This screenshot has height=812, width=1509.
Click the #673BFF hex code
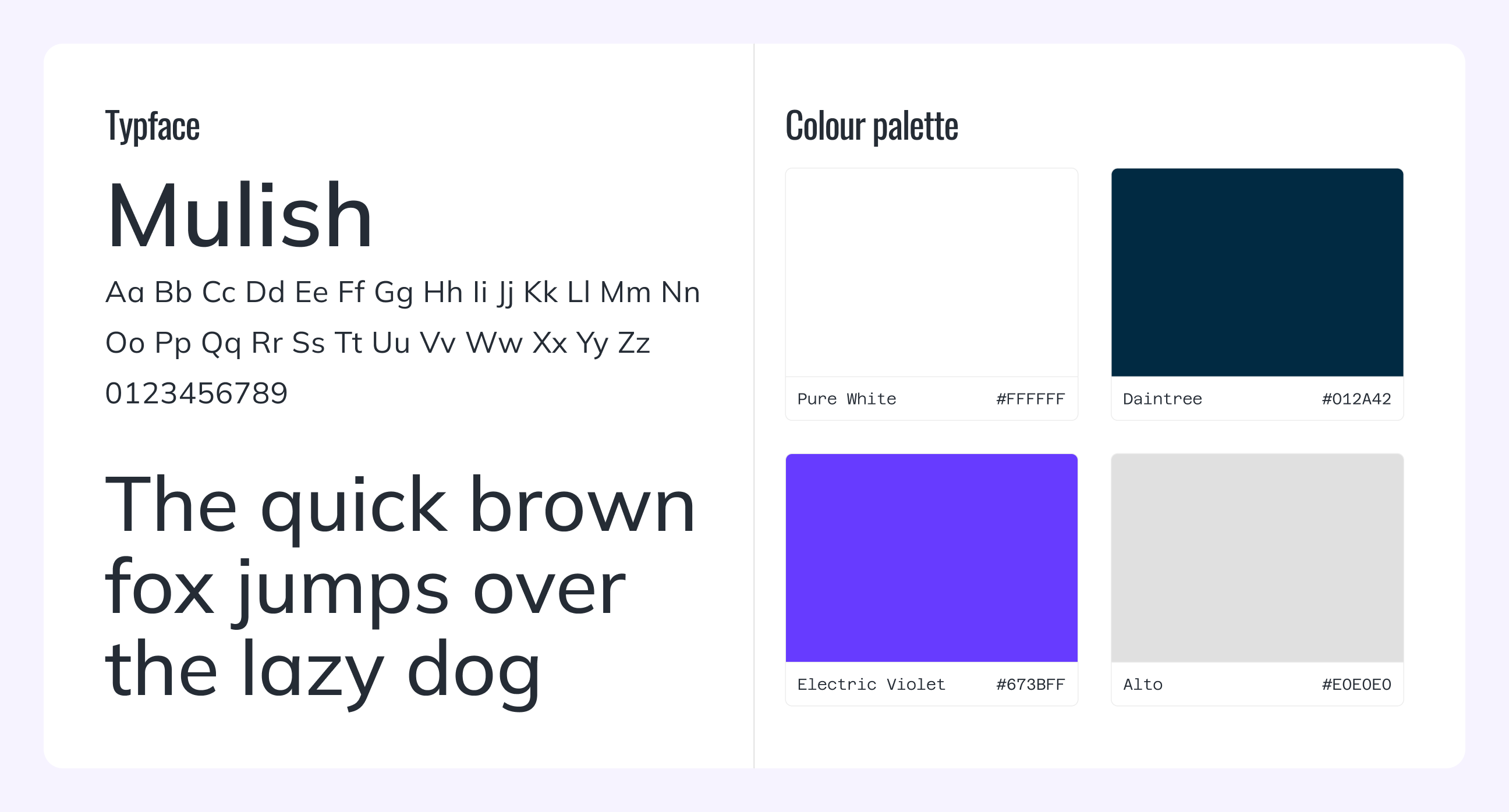[1030, 685]
